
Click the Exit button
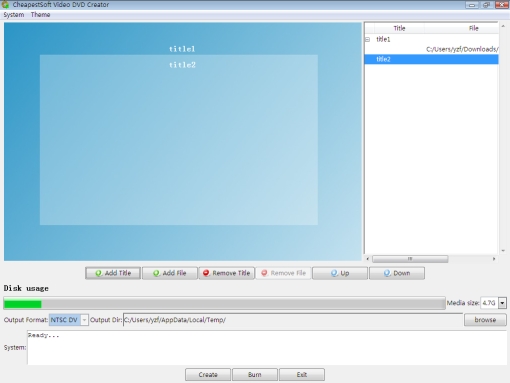click(x=302, y=375)
